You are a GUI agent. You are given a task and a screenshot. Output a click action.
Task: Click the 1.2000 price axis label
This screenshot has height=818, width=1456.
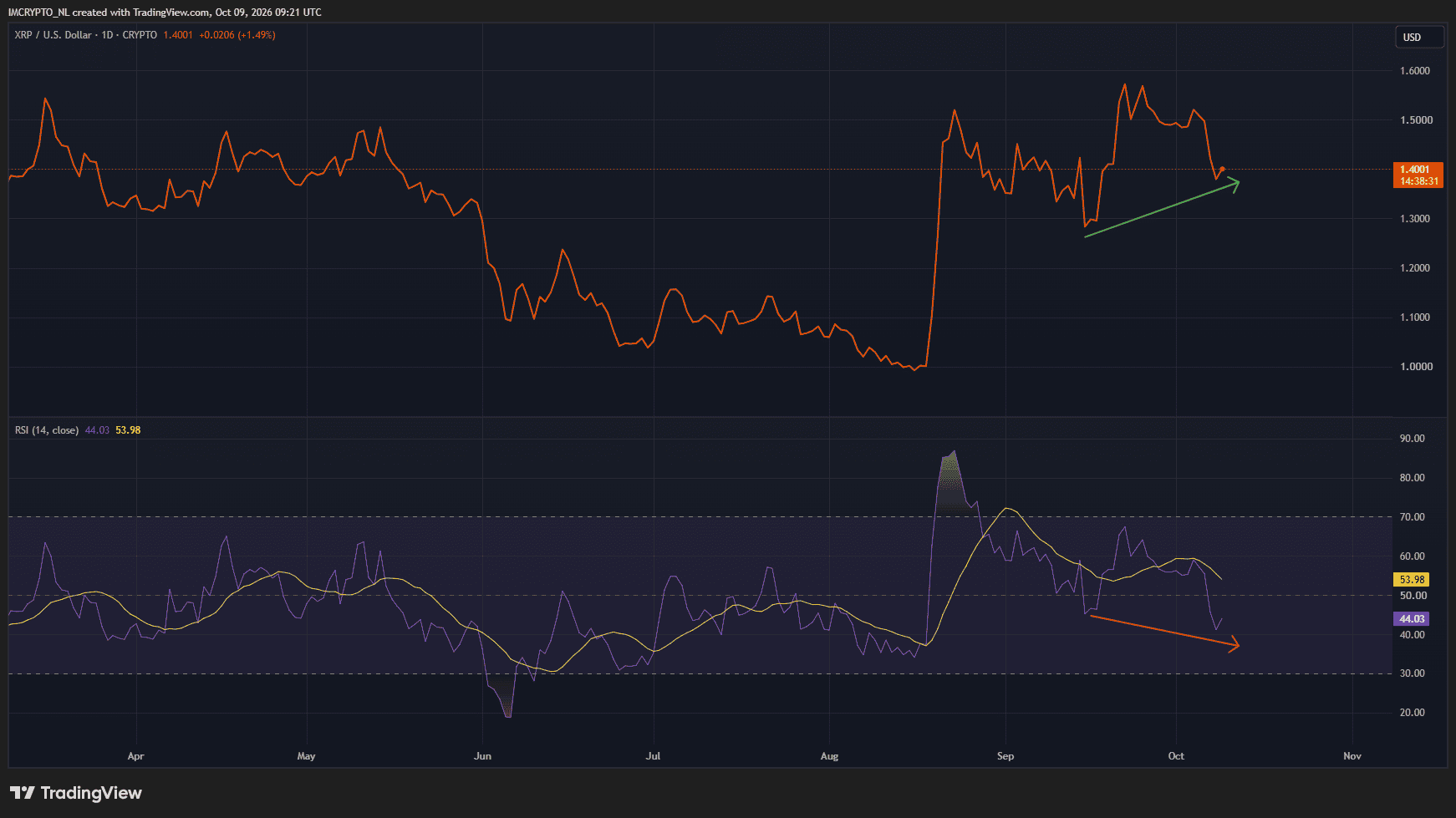pos(1415,268)
